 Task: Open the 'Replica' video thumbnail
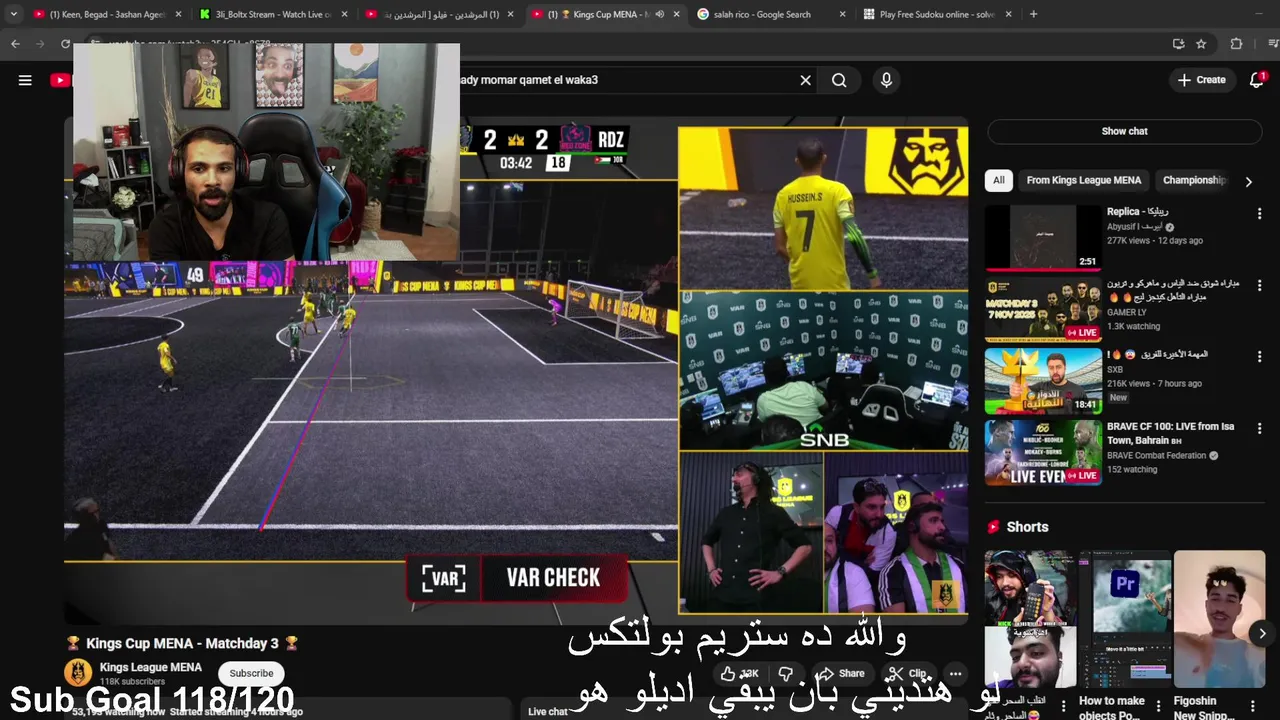point(1043,238)
